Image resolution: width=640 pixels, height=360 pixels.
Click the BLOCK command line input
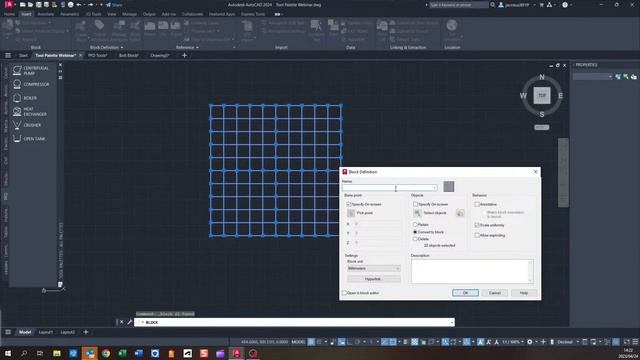click(294, 322)
